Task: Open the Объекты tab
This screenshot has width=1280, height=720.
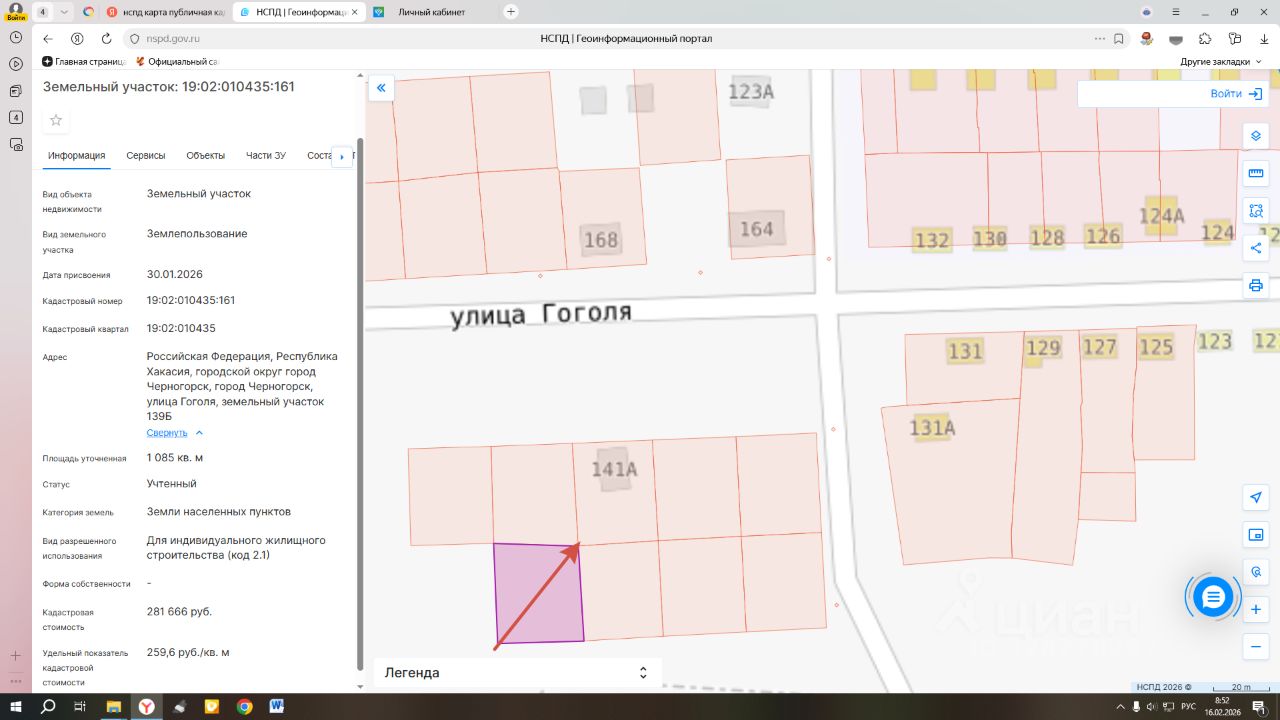Action: (x=206, y=155)
